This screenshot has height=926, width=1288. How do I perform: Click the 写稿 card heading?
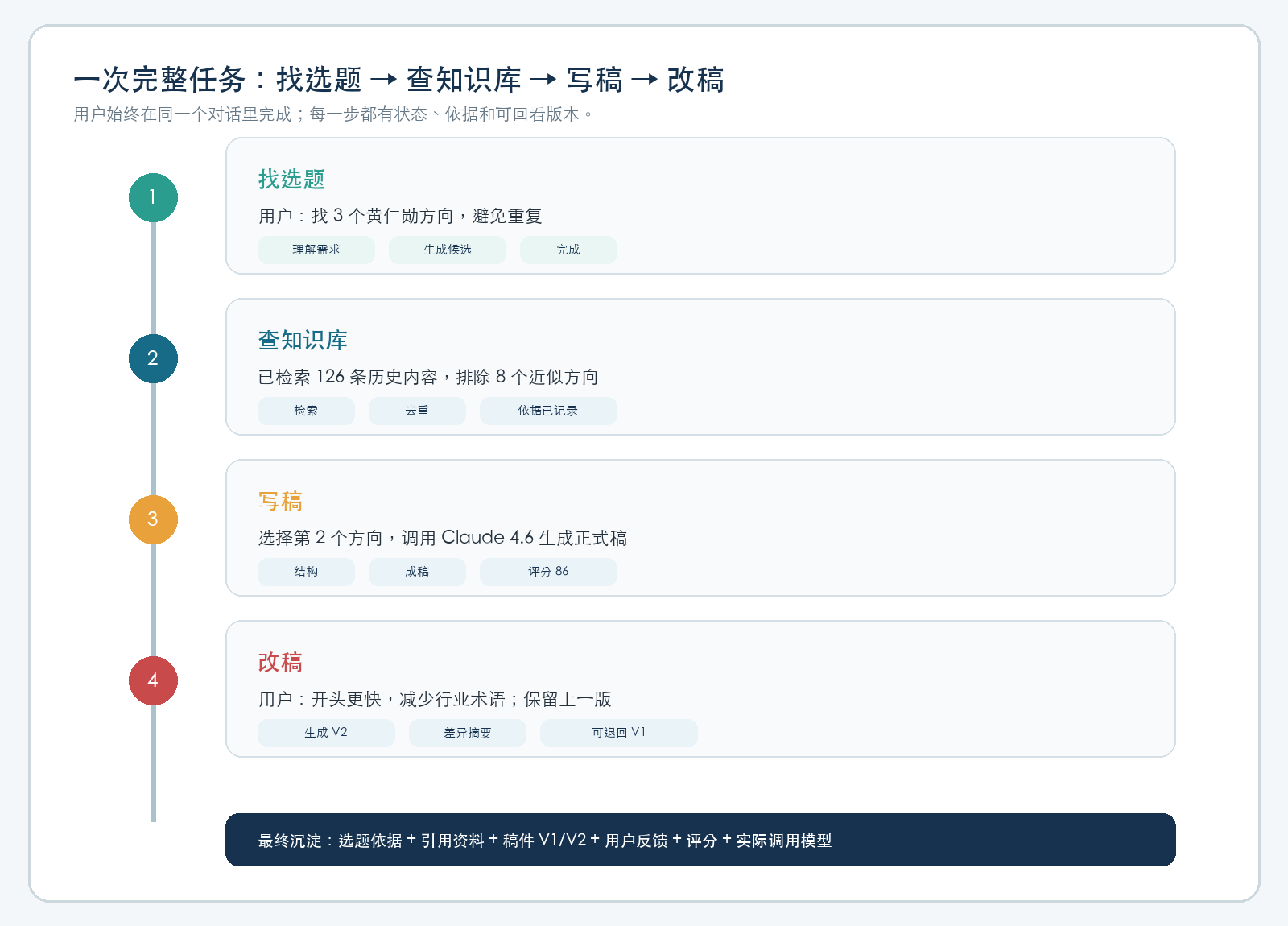(280, 501)
